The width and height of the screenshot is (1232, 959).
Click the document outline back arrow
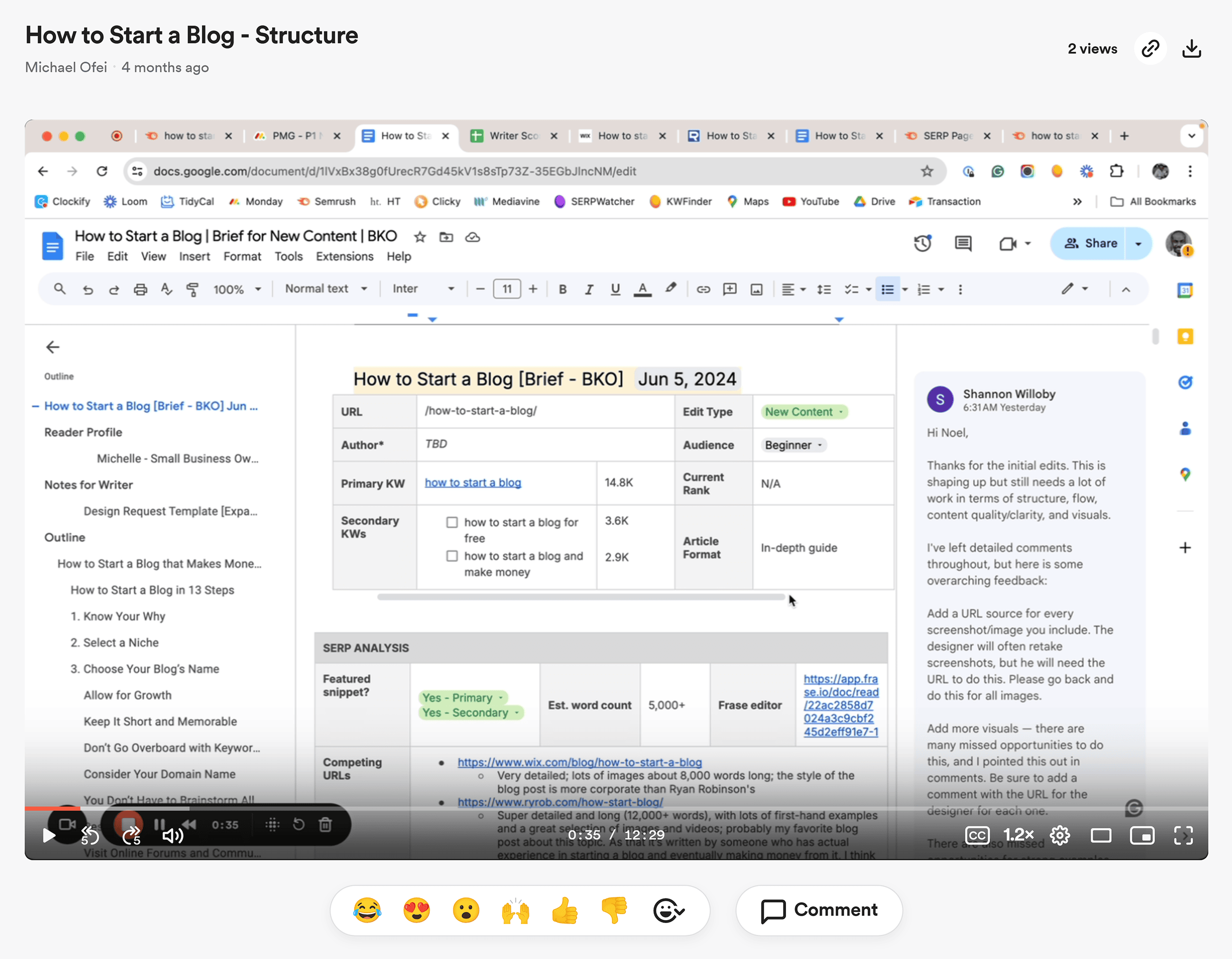(x=54, y=346)
